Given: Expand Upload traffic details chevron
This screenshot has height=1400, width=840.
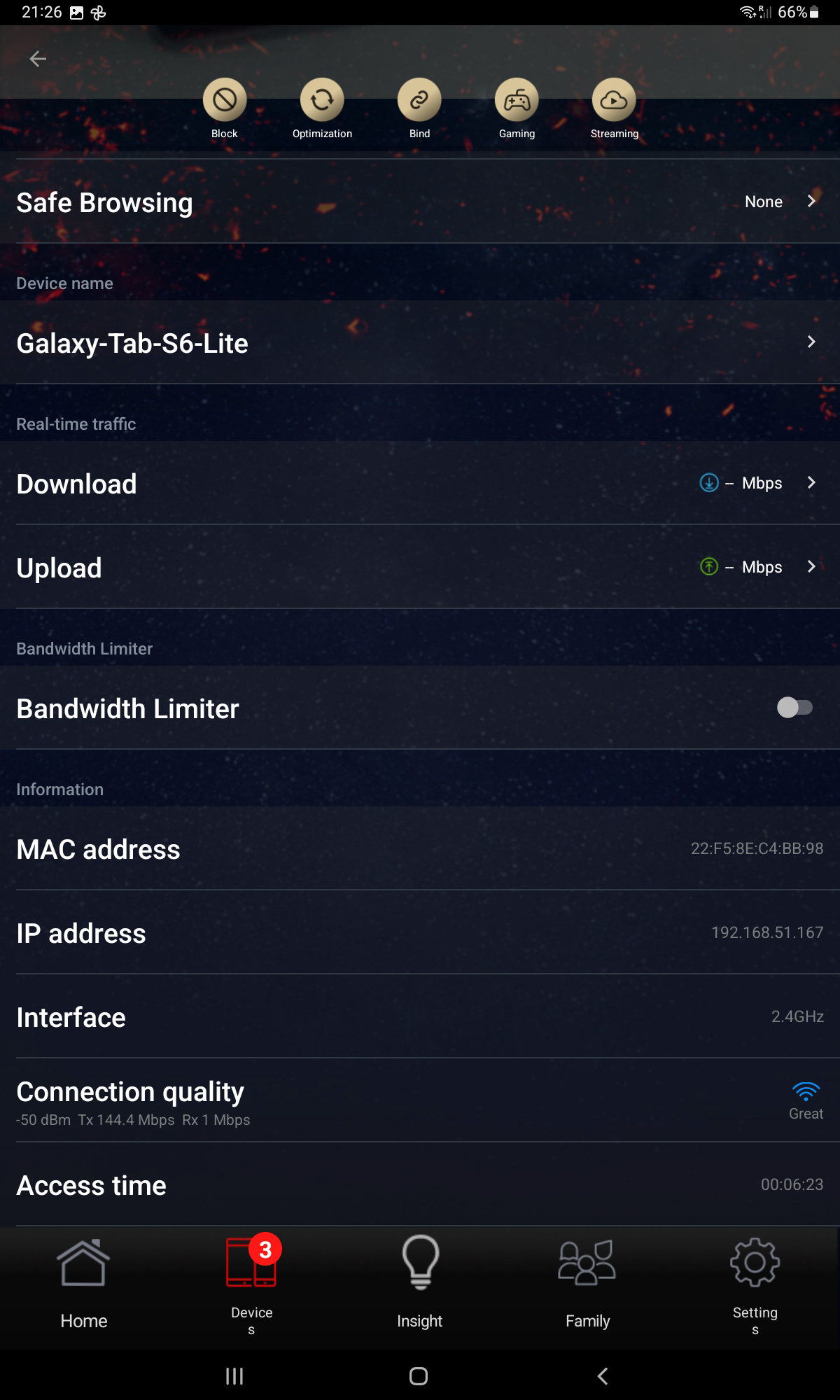Looking at the screenshot, I should coord(811,567).
